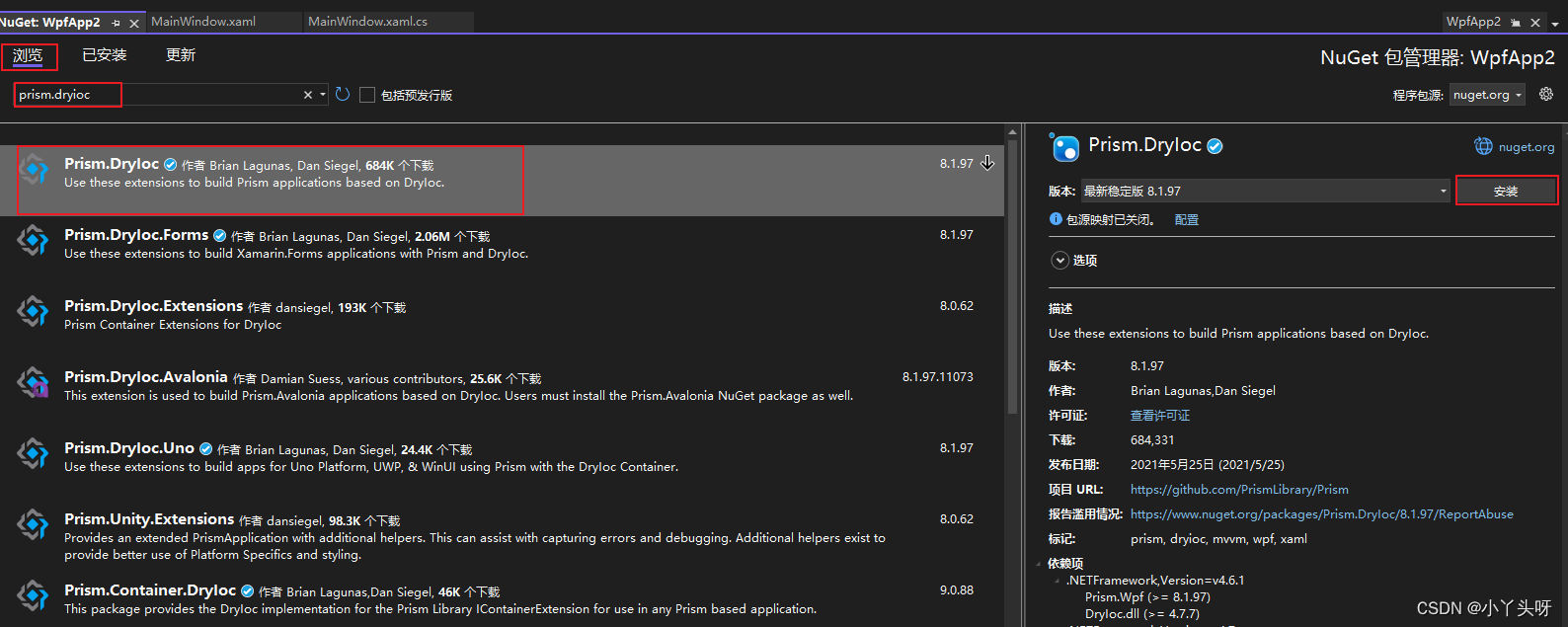Viewport: 1568px width, 627px height.
Task: Activate the WpfApp2 preview tab
Action: [1473, 22]
